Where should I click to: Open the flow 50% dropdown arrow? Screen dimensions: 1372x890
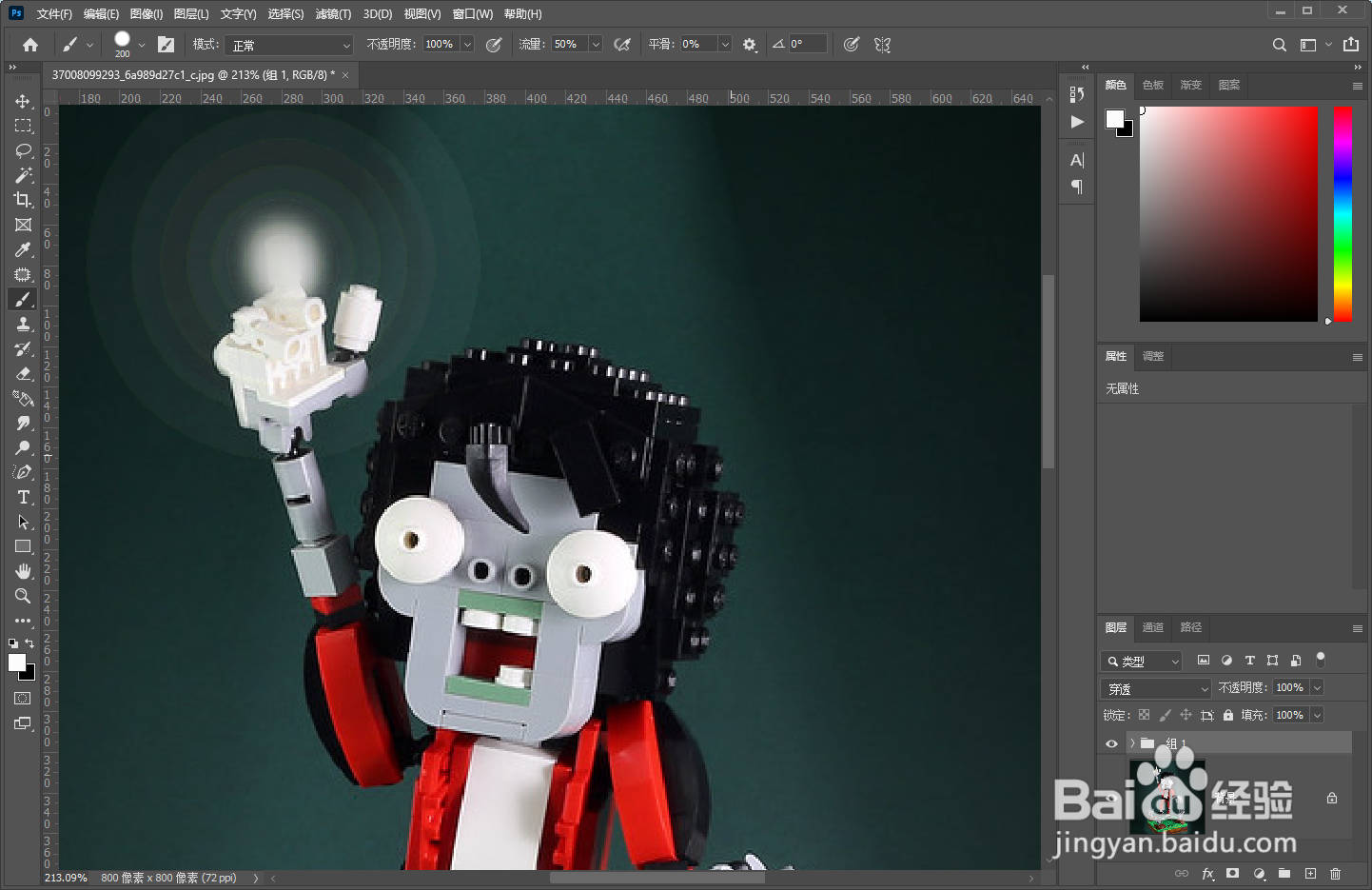pos(596,45)
